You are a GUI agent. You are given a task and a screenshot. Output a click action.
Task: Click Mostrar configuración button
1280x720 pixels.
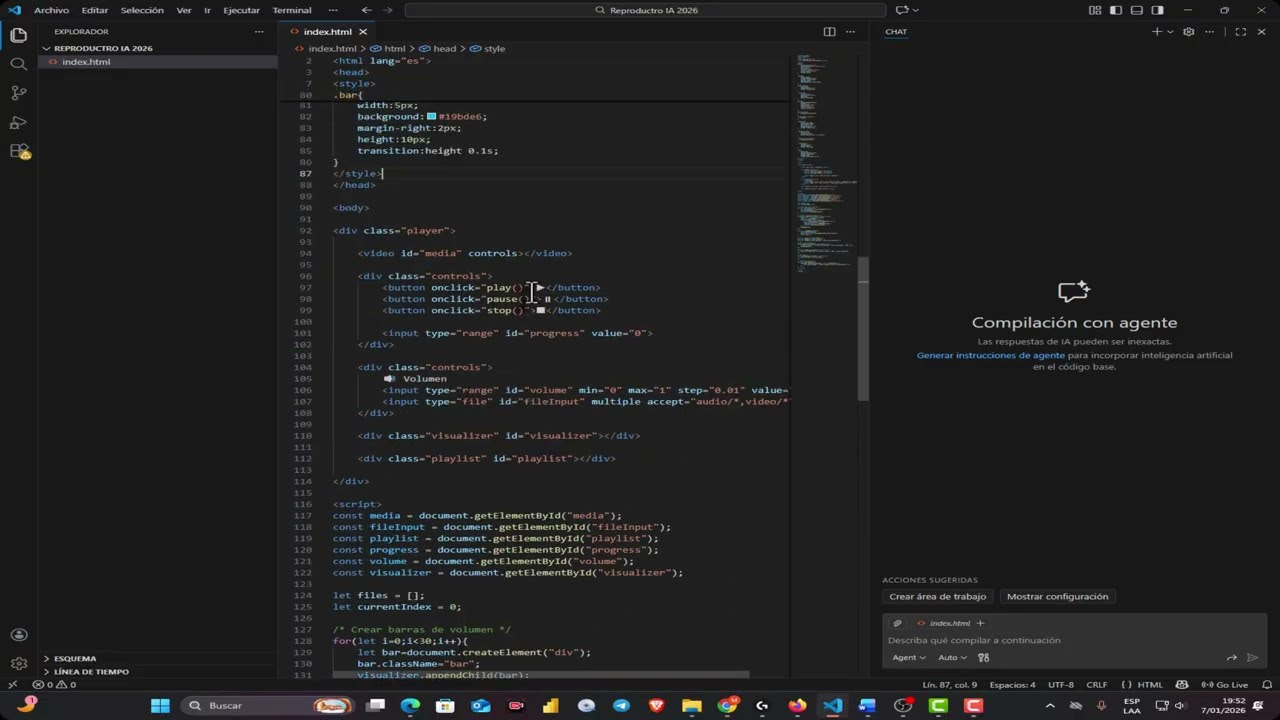point(1058,597)
